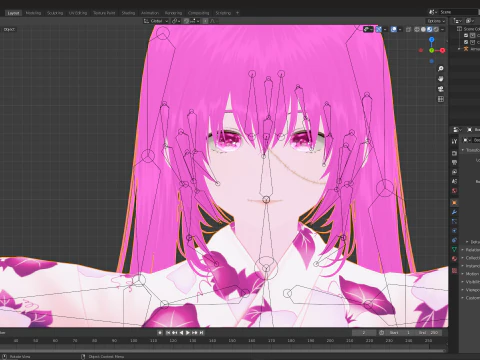
Task: Switch to the UV Editing workspace
Action: pos(78,13)
